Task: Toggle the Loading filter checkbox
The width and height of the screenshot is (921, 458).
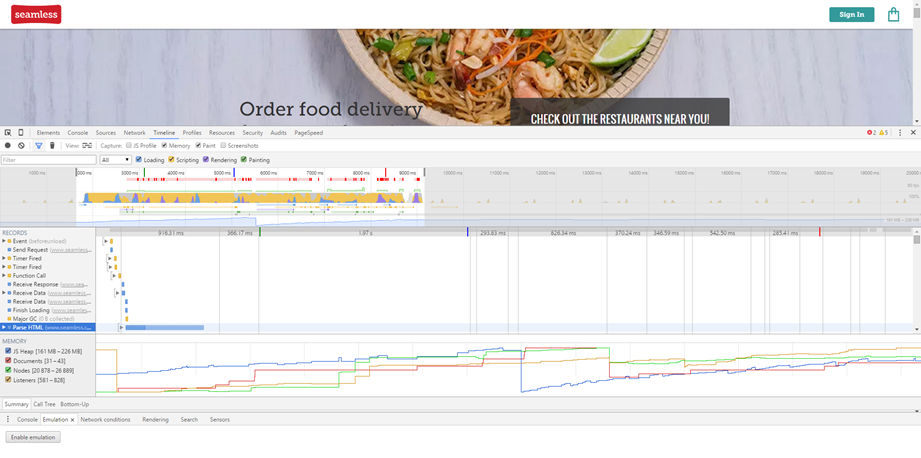Action: [139, 159]
